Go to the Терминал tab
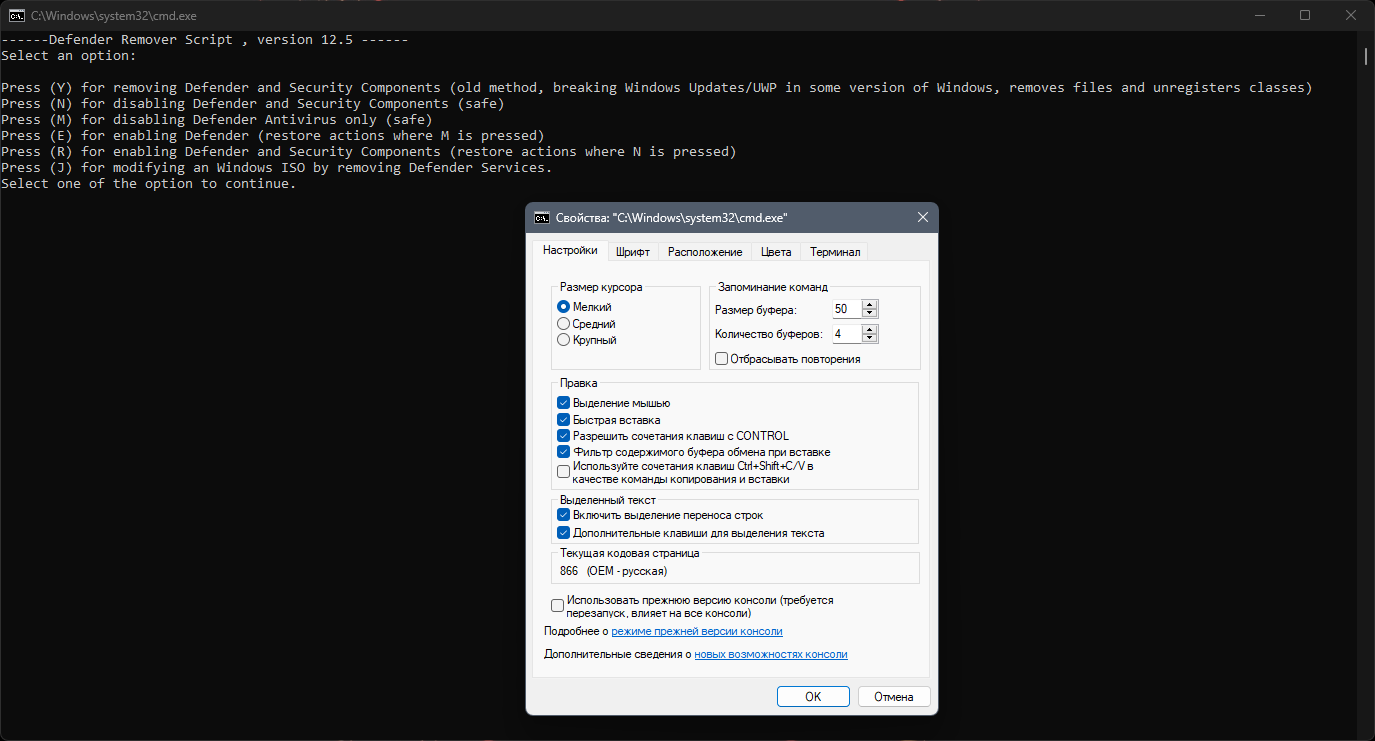This screenshot has height=741, width=1375. click(x=835, y=252)
